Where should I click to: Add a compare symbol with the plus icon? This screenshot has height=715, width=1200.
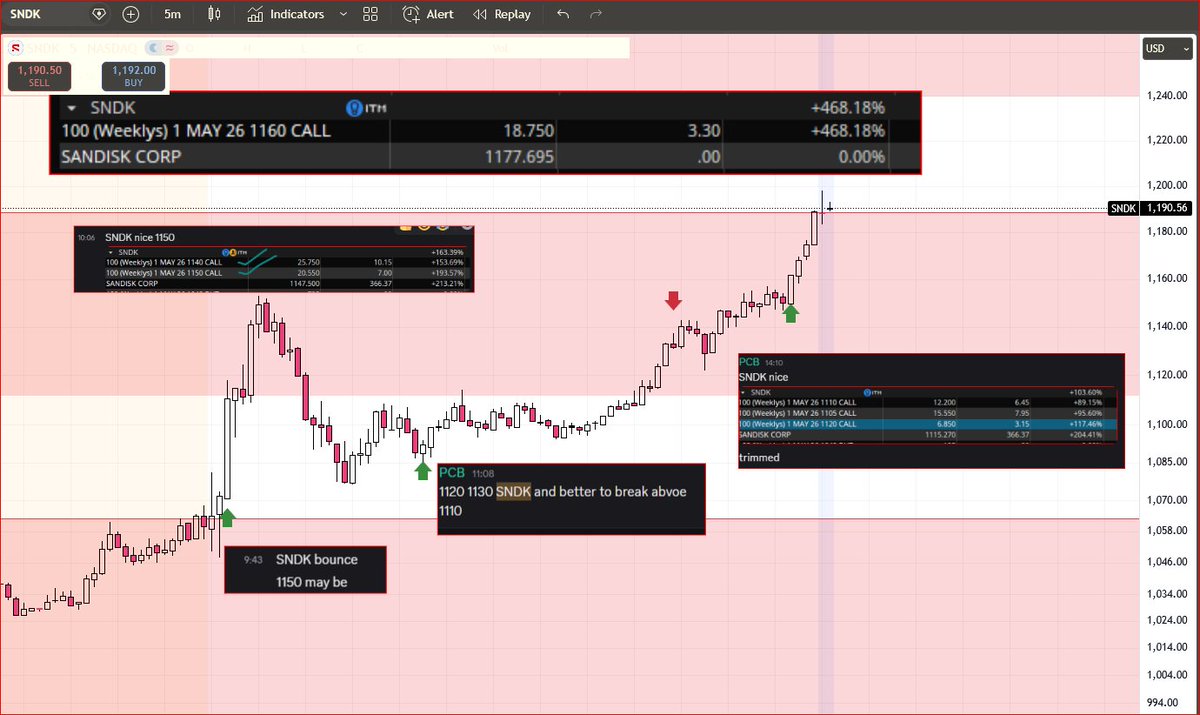[131, 14]
